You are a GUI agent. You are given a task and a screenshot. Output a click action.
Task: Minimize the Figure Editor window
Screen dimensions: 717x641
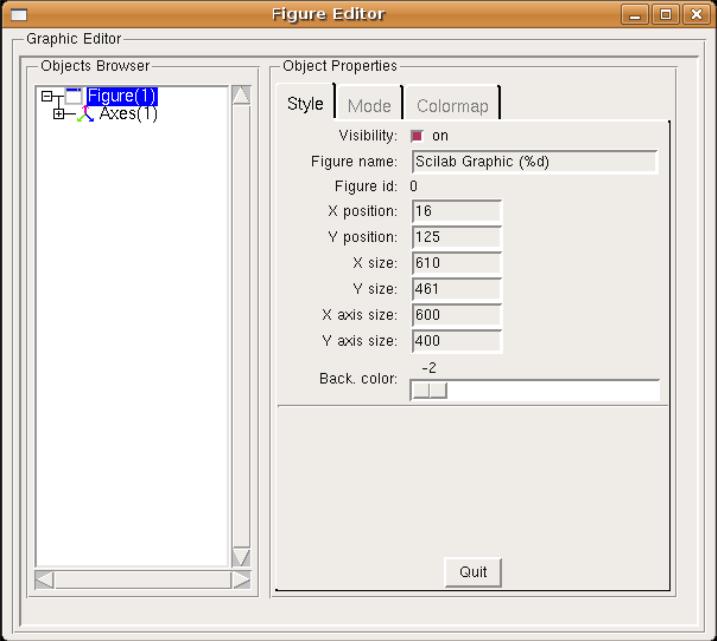click(635, 15)
